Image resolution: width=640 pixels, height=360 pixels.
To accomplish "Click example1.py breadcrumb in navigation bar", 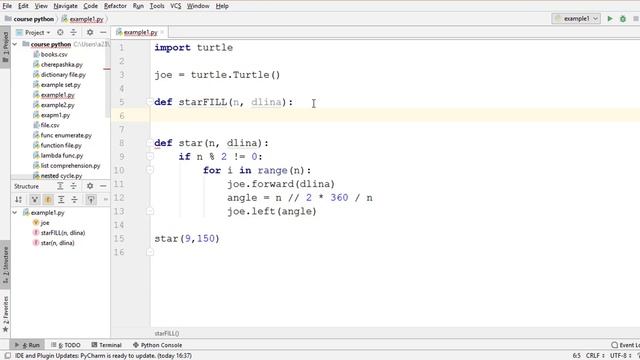I will point(83,19).
